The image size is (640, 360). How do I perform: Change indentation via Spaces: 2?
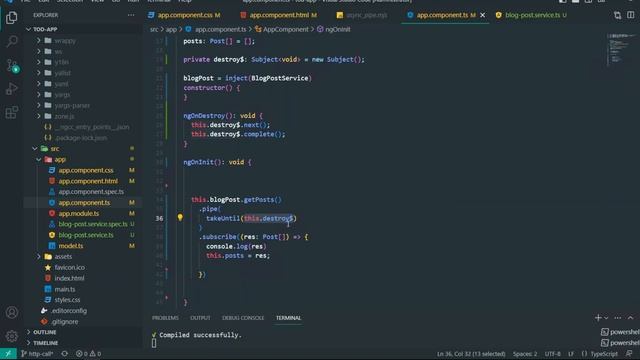(525, 354)
